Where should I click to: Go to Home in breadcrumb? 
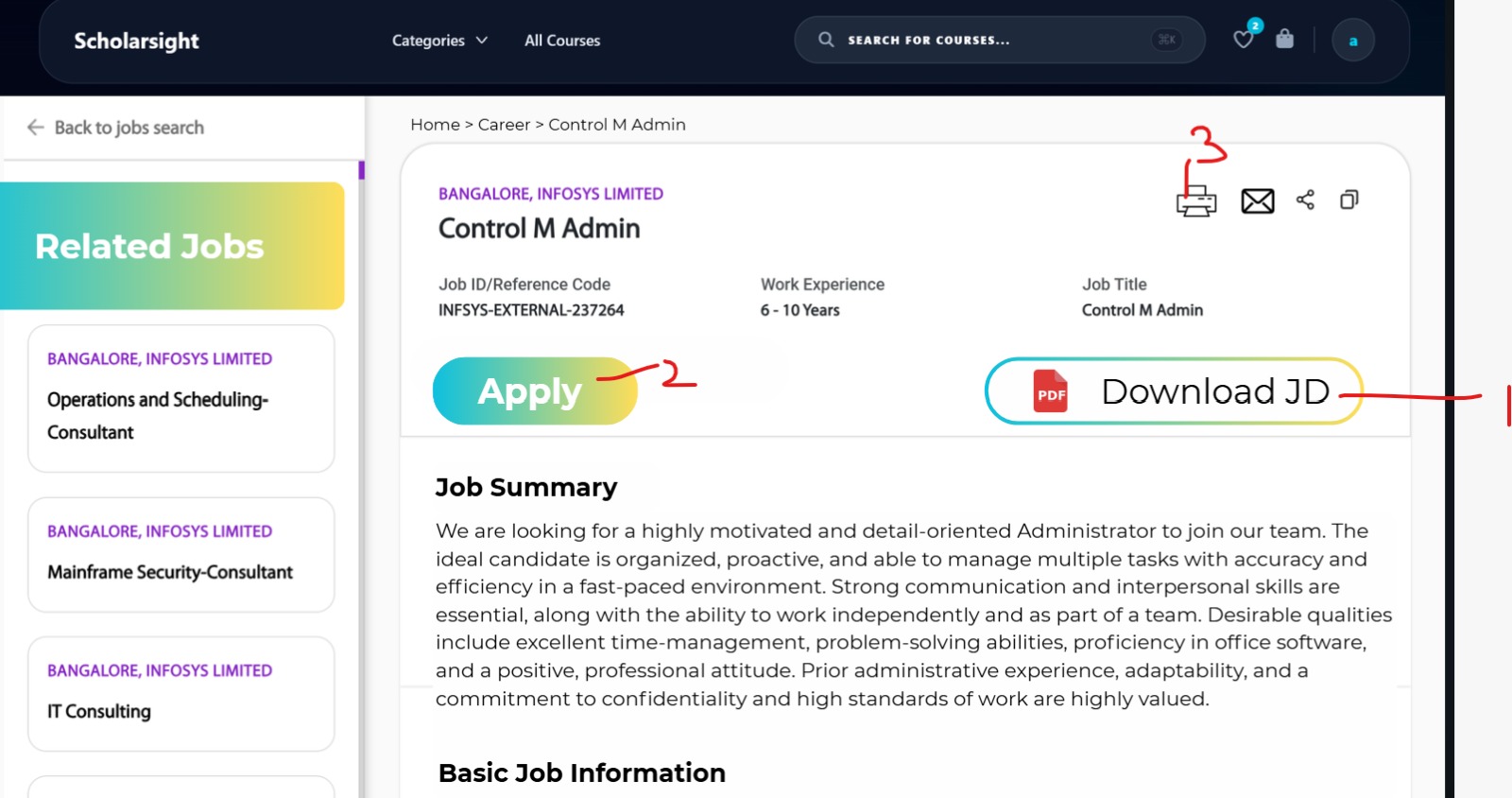(x=435, y=125)
